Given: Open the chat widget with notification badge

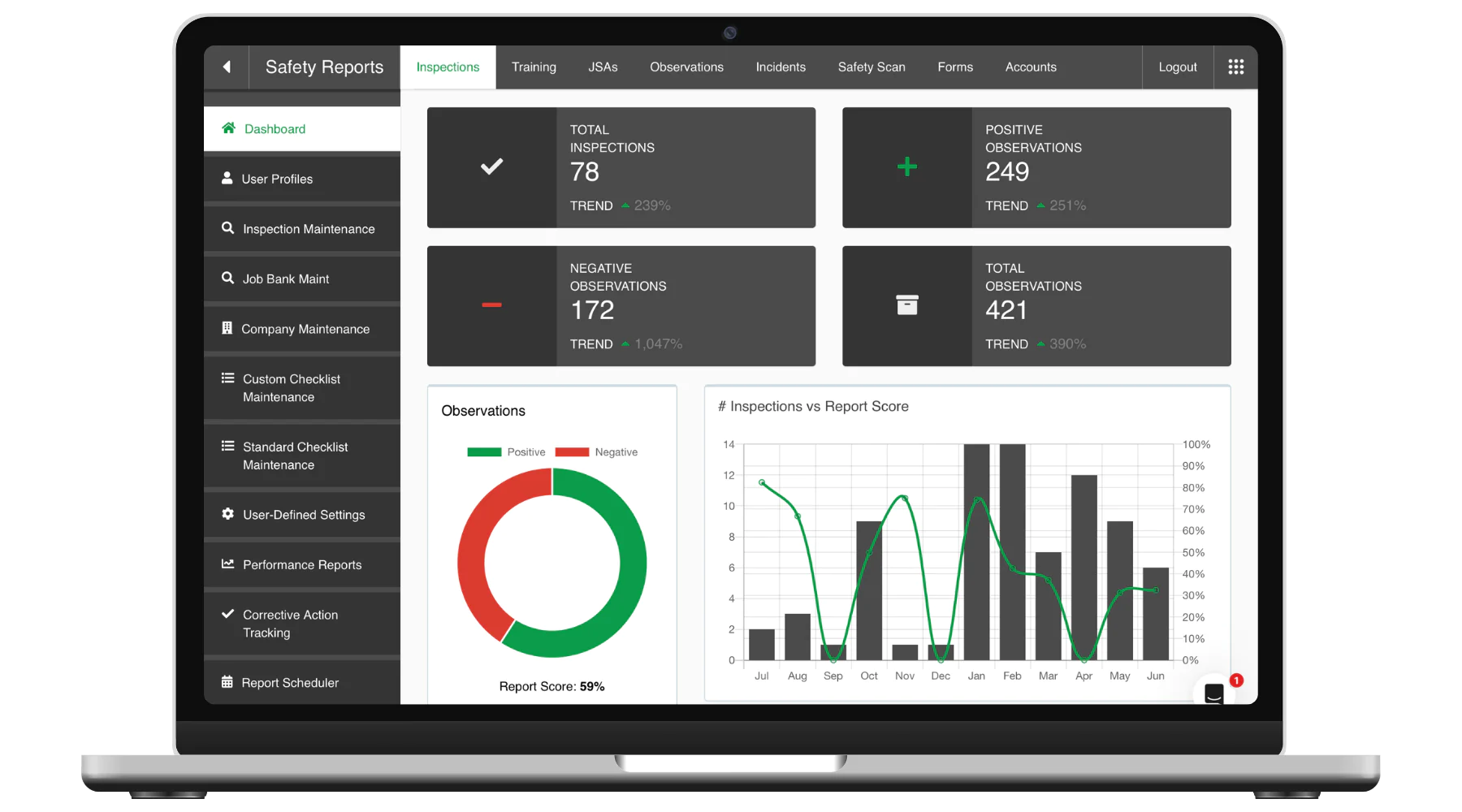Looking at the screenshot, I should tap(1214, 693).
